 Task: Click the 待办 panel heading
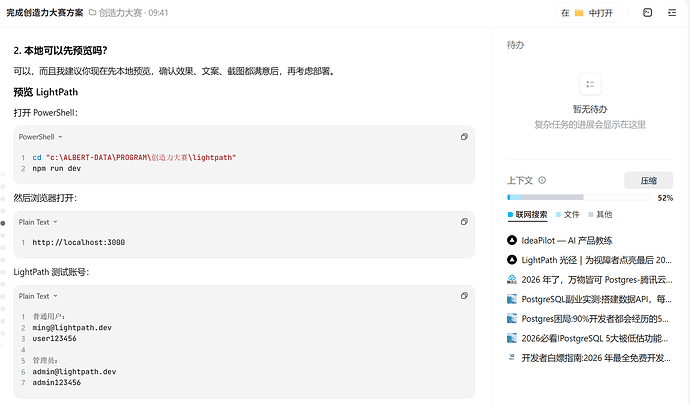click(515, 45)
